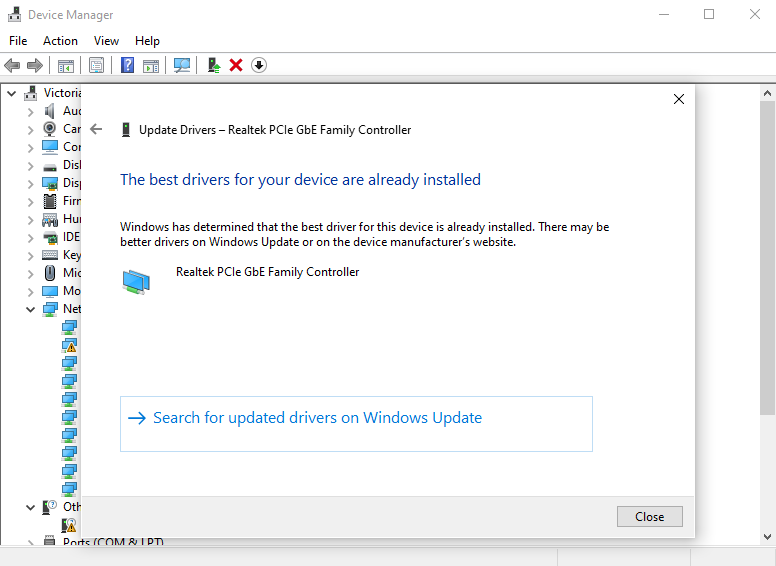Select the Firmware chip category icon
Image resolution: width=776 pixels, height=566 pixels.
pyautogui.click(x=50, y=201)
